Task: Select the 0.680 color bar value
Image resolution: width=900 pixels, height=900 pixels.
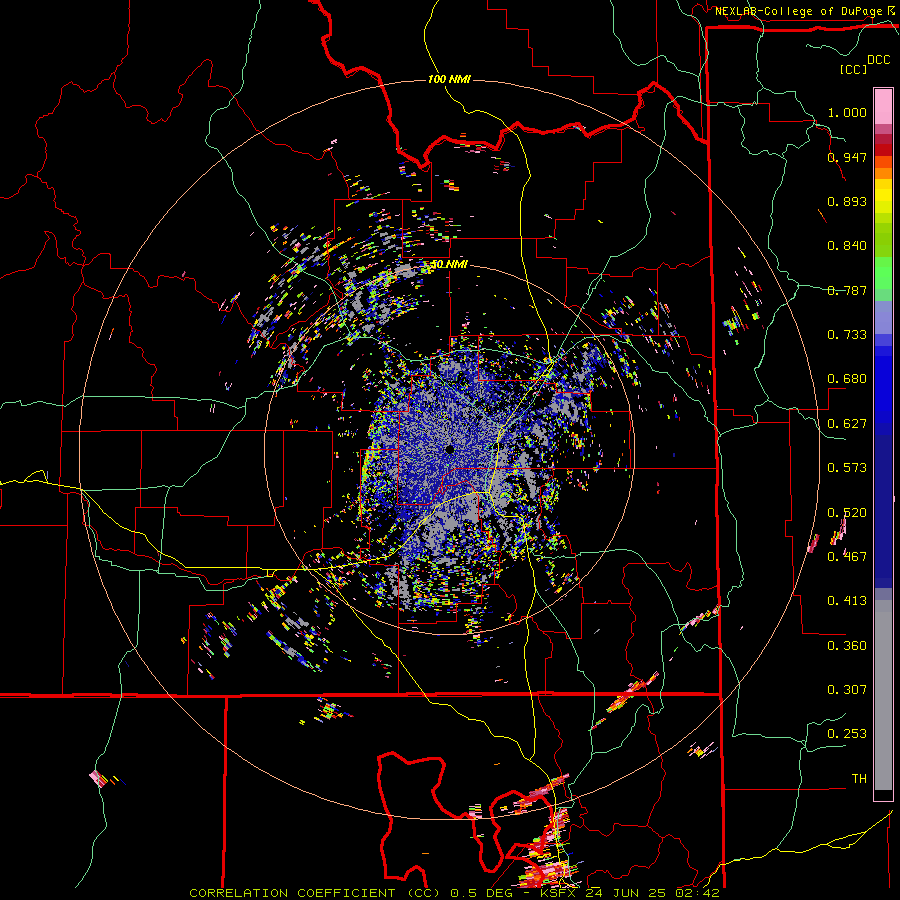Action: click(847, 379)
